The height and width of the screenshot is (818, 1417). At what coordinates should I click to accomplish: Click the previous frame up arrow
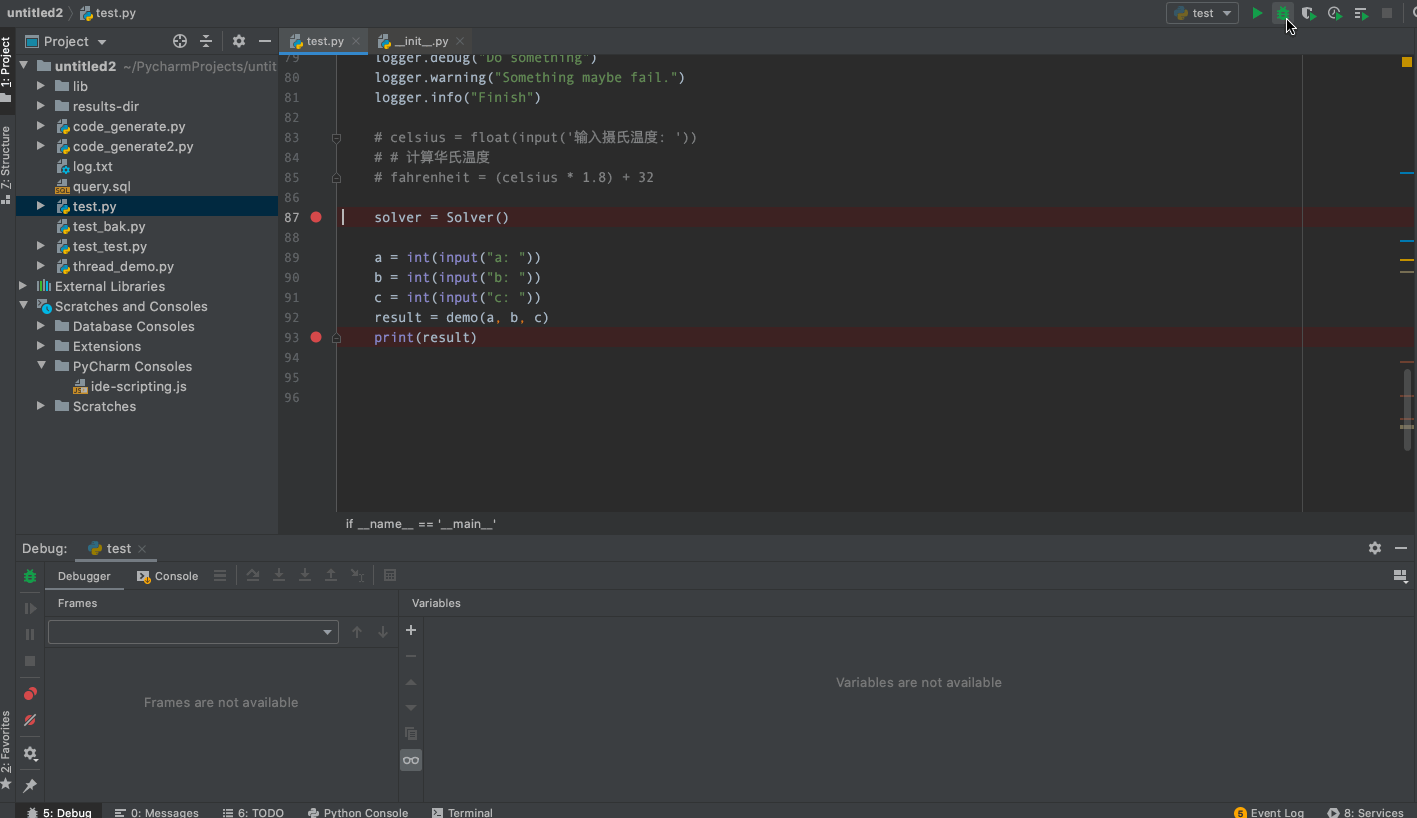(x=357, y=632)
